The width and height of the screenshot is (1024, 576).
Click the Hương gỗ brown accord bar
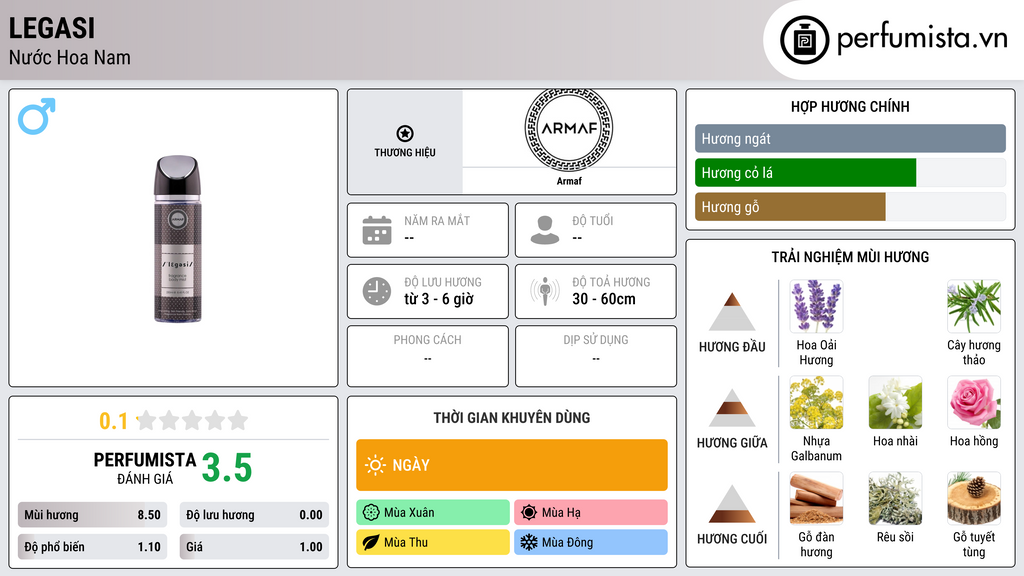pos(790,207)
